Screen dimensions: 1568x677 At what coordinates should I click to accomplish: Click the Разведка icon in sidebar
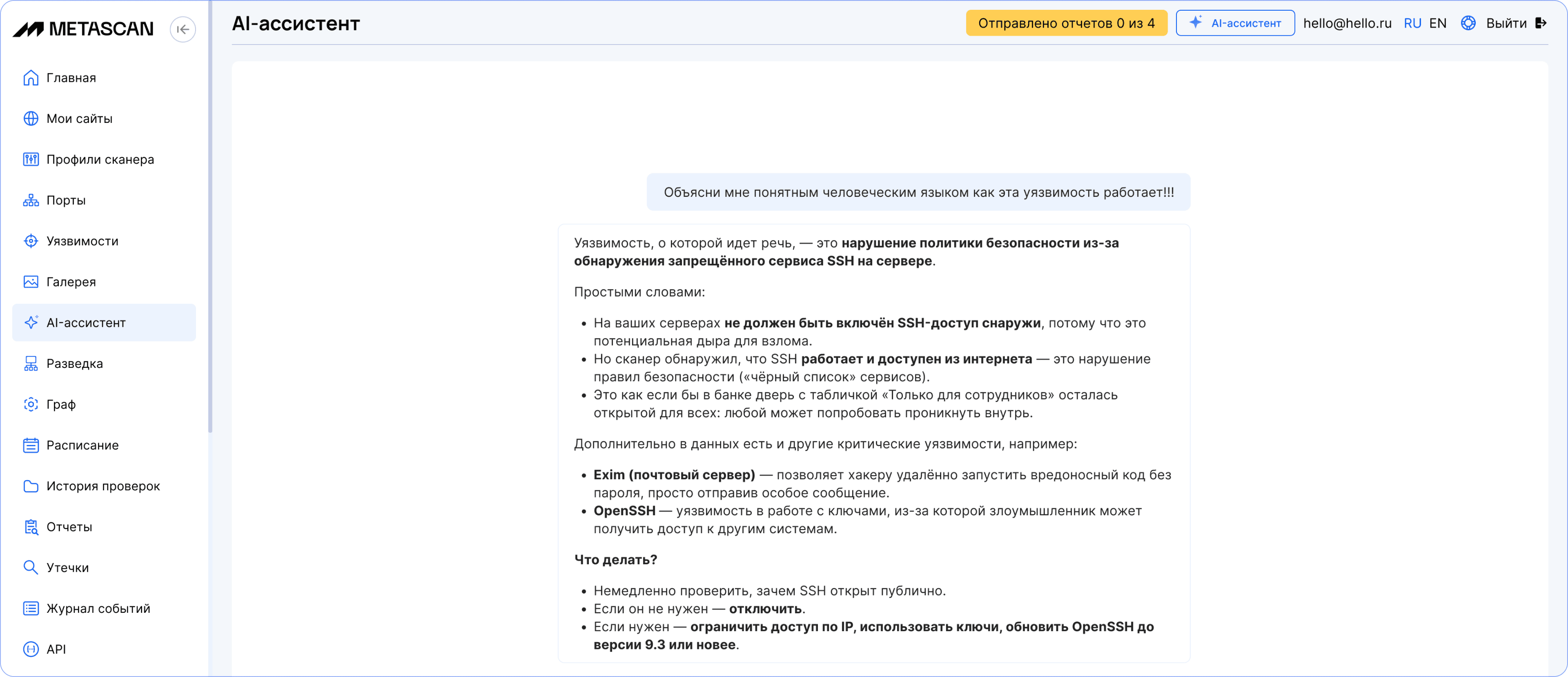click(x=30, y=363)
